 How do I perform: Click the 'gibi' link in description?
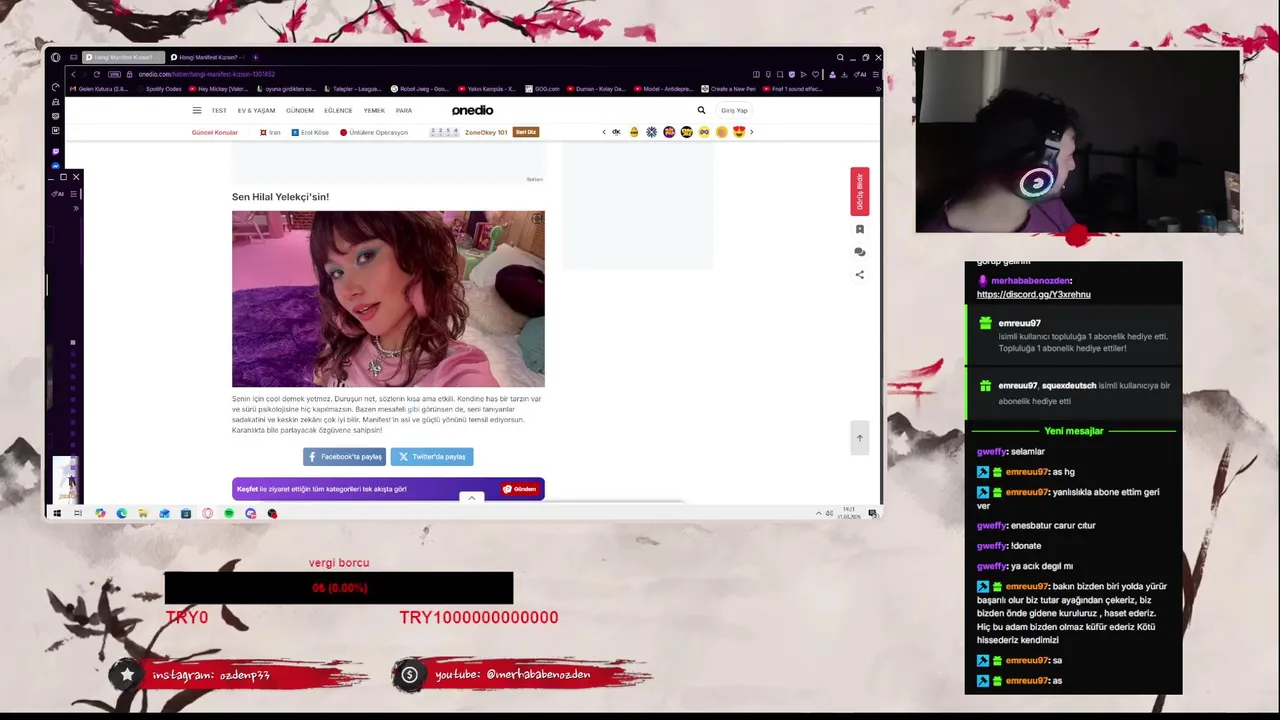click(413, 409)
